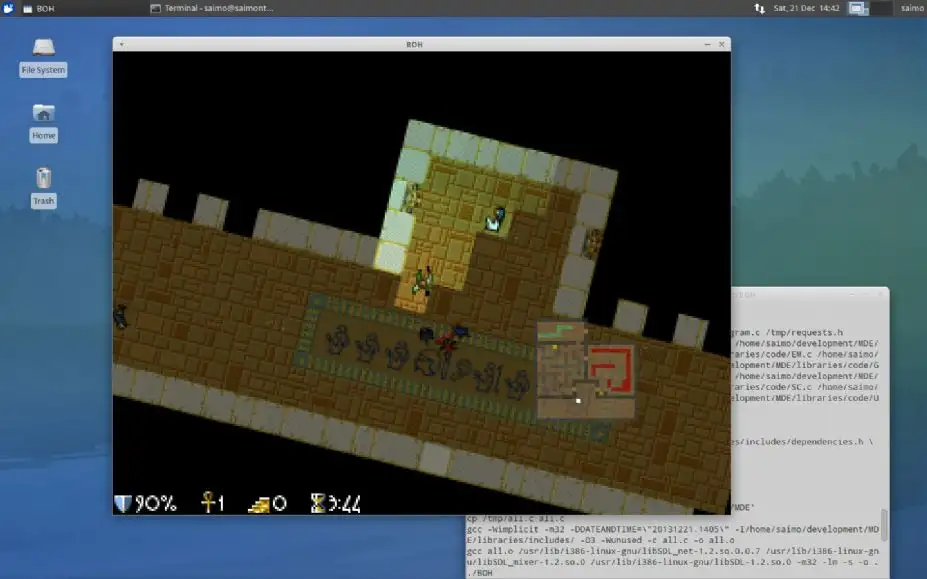Click the hourglass timer icon
This screenshot has width=927, height=579.
pyautogui.click(x=318, y=503)
